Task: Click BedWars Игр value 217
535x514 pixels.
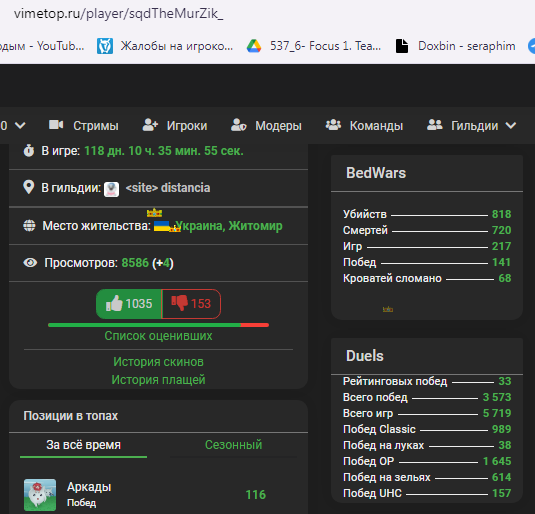Action: [501, 246]
